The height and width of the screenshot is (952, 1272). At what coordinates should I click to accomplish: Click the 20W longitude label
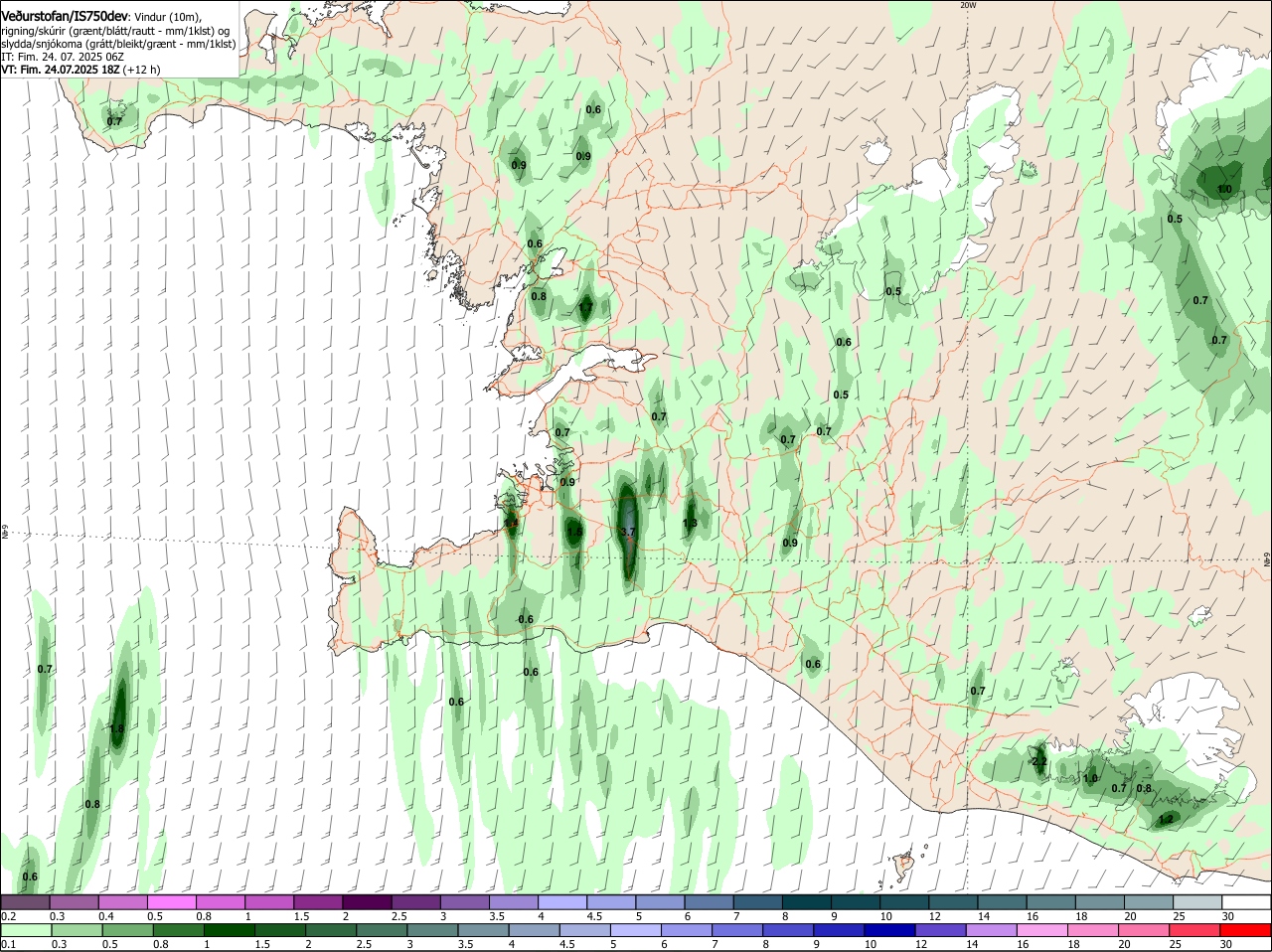969,5
